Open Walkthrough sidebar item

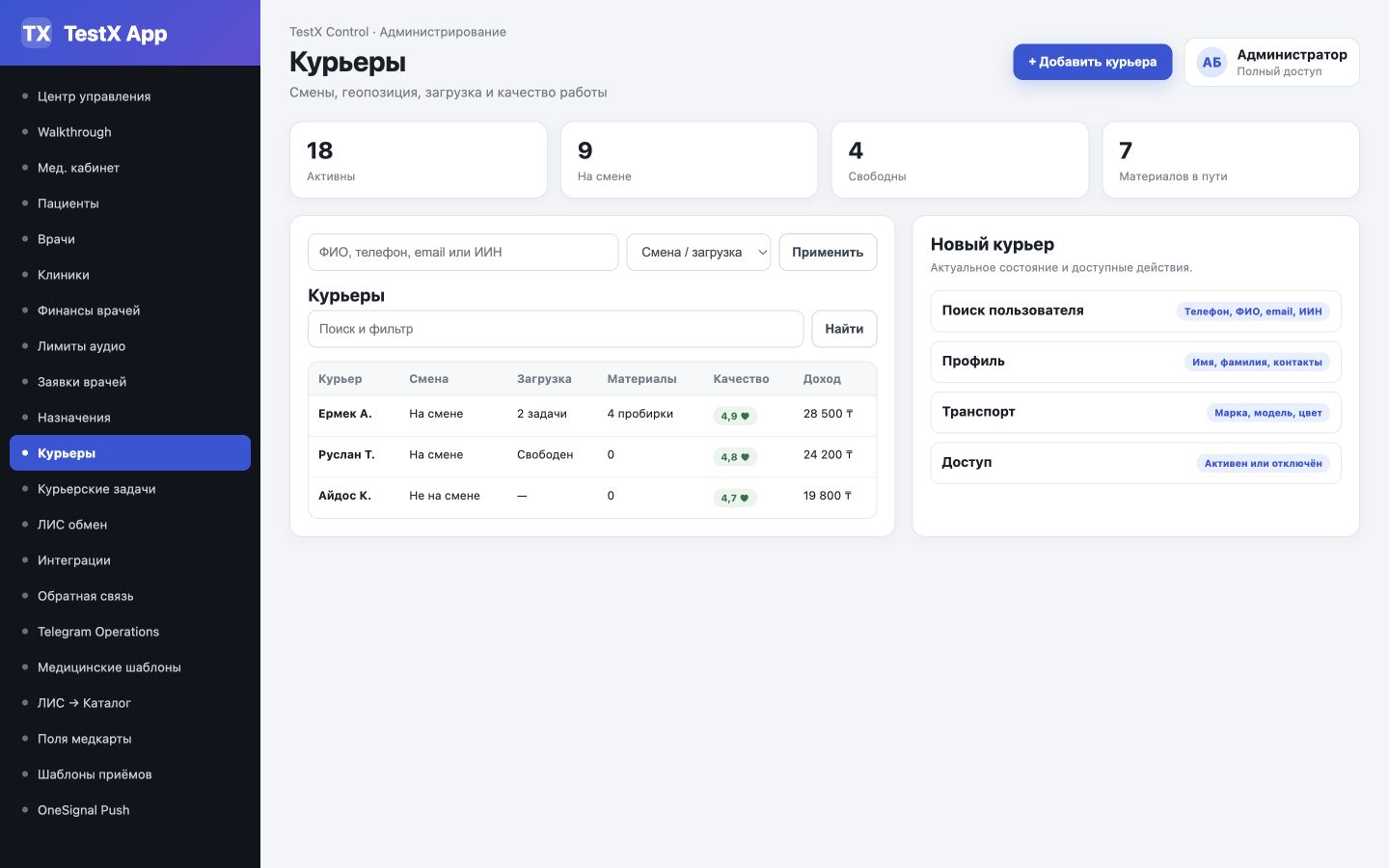point(130,132)
